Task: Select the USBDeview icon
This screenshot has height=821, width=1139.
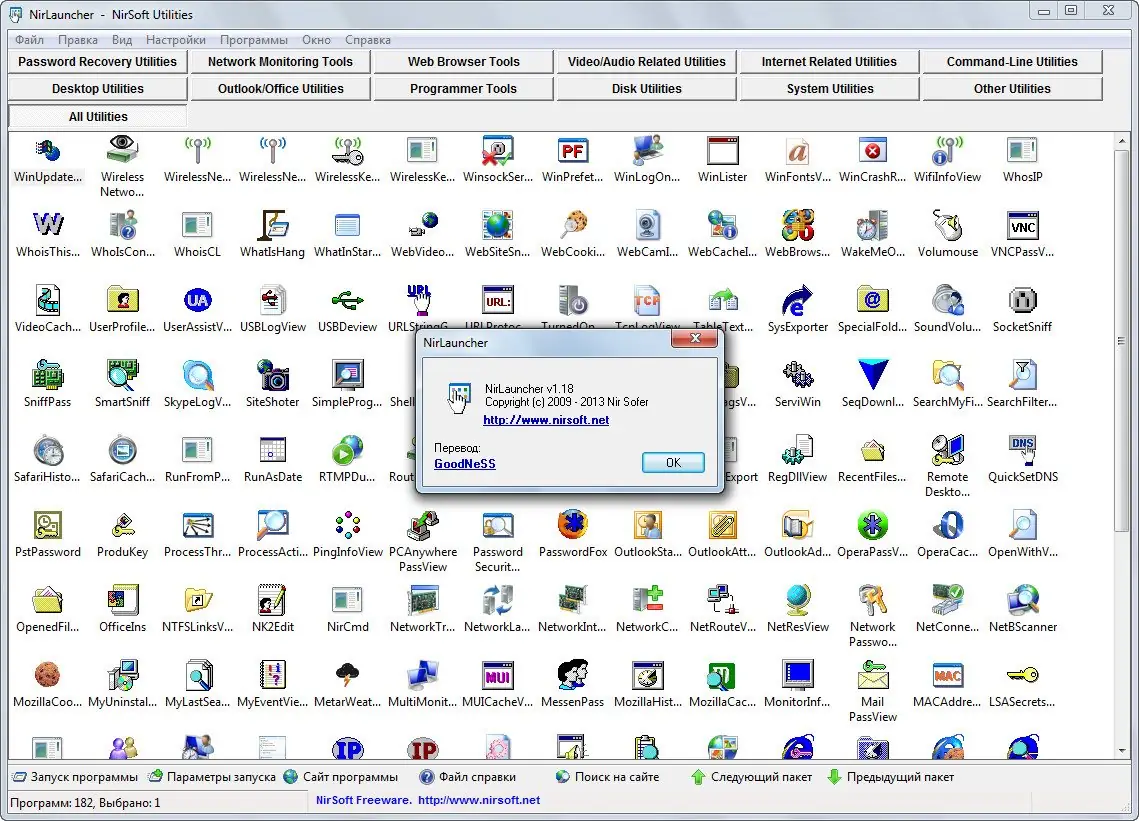Action: point(347,300)
